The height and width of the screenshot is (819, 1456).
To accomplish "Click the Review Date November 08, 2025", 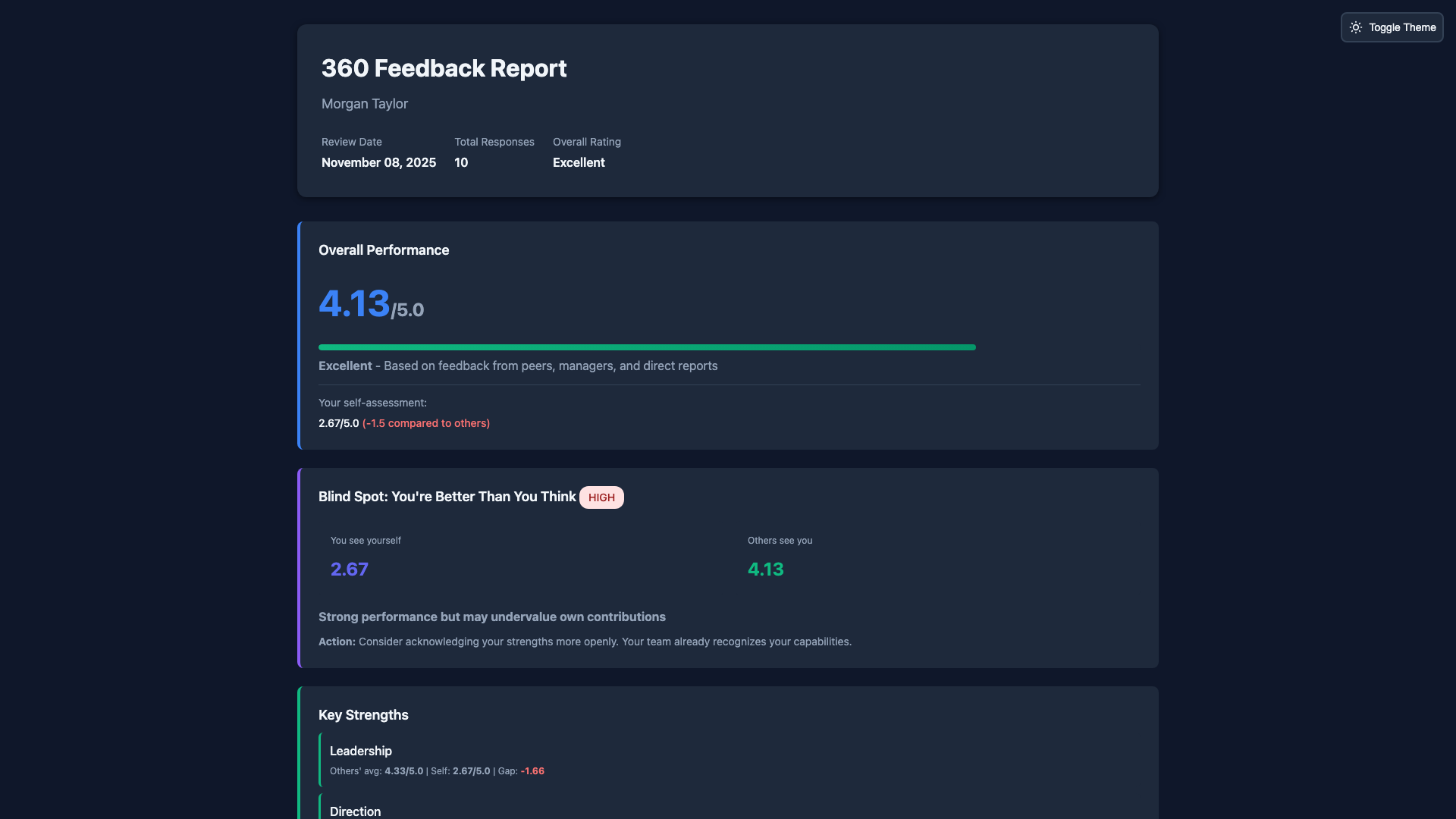I will [x=378, y=162].
